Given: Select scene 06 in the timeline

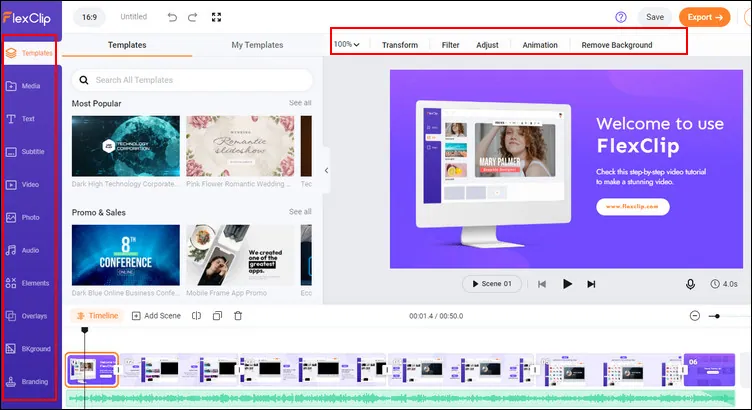Looking at the screenshot, I should pos(709,370).
